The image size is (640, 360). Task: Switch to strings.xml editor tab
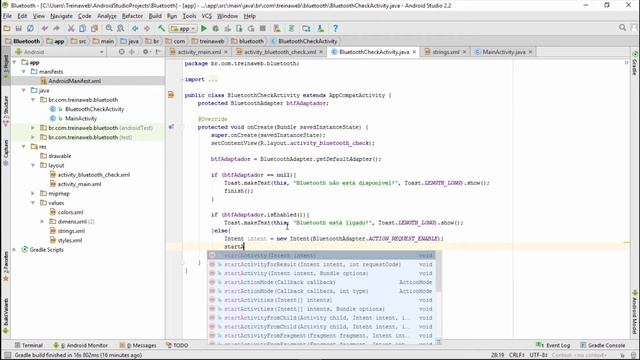click(x=445, y=52)
